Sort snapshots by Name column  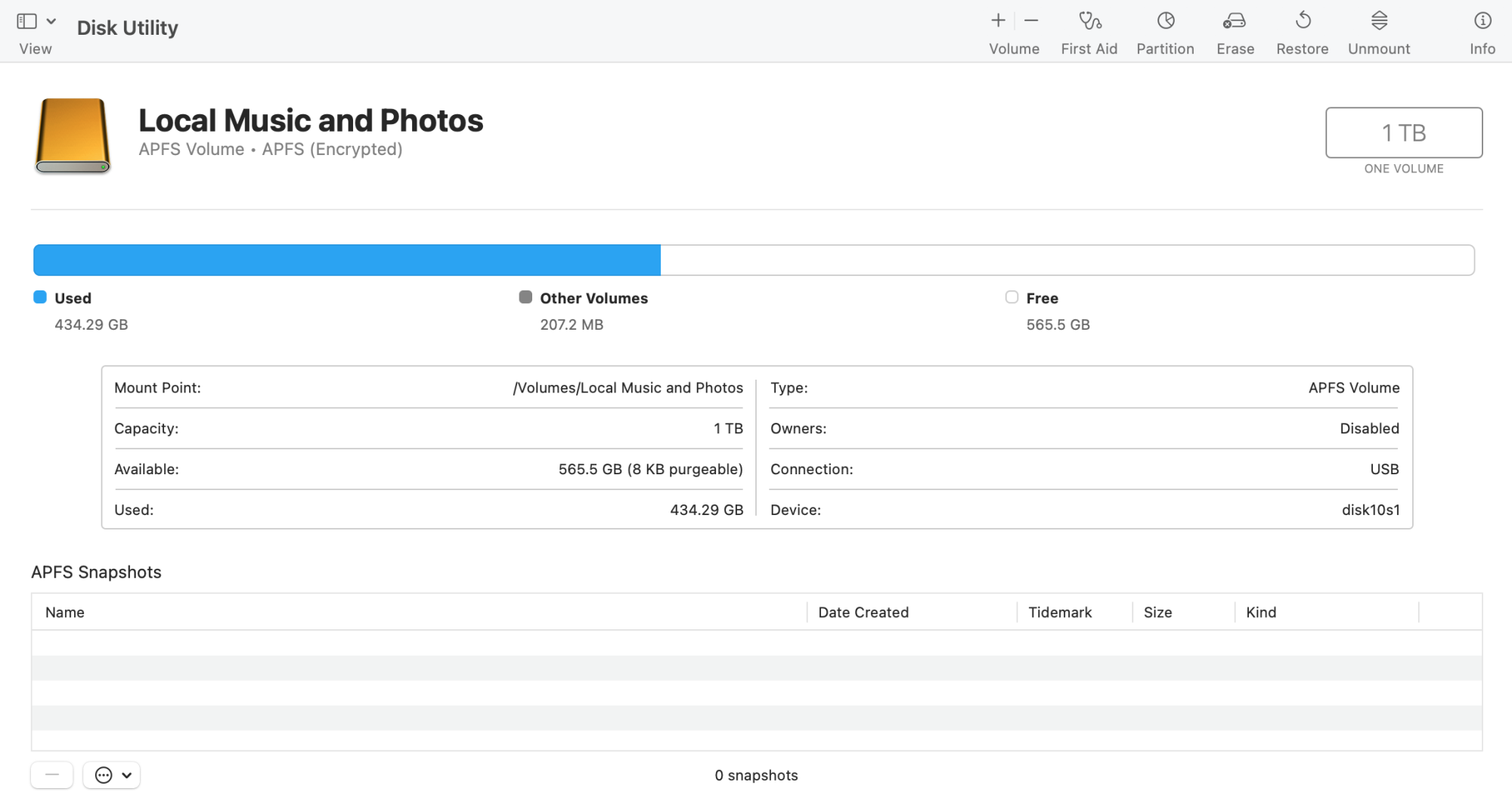click(419, 613)
